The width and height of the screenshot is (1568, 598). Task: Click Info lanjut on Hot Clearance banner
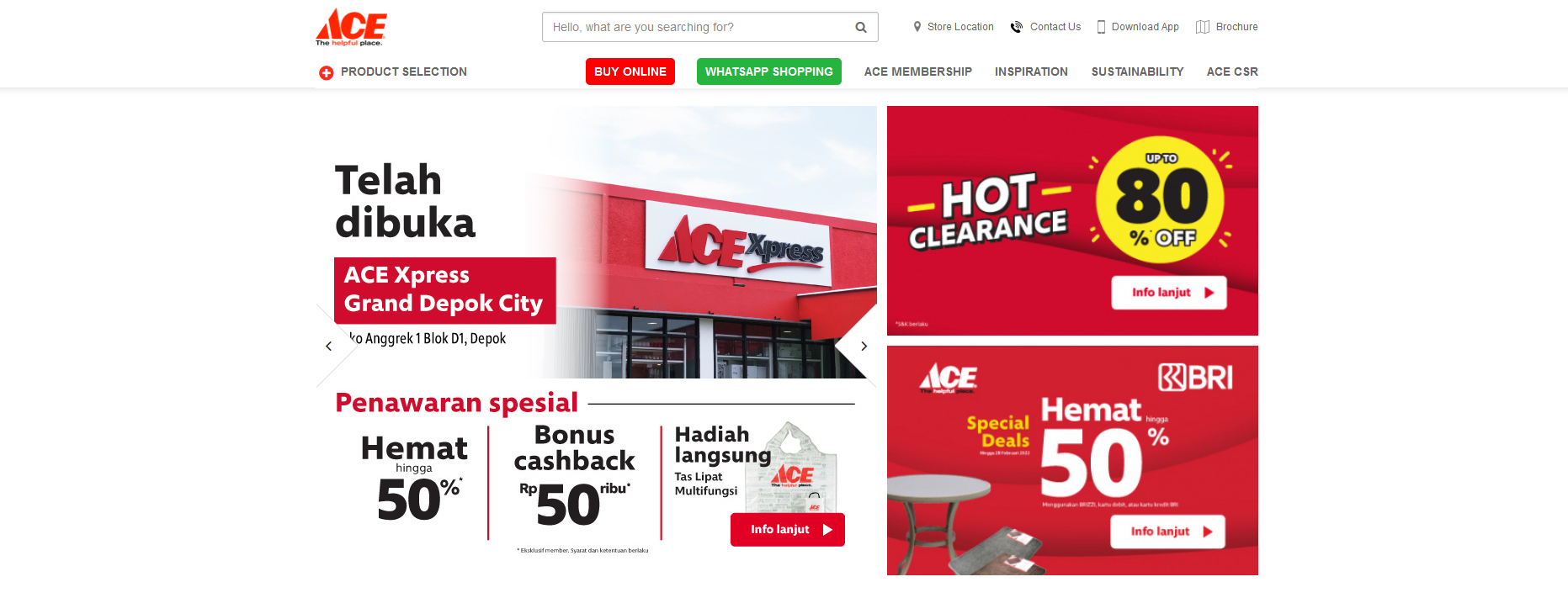(1169, 293)
